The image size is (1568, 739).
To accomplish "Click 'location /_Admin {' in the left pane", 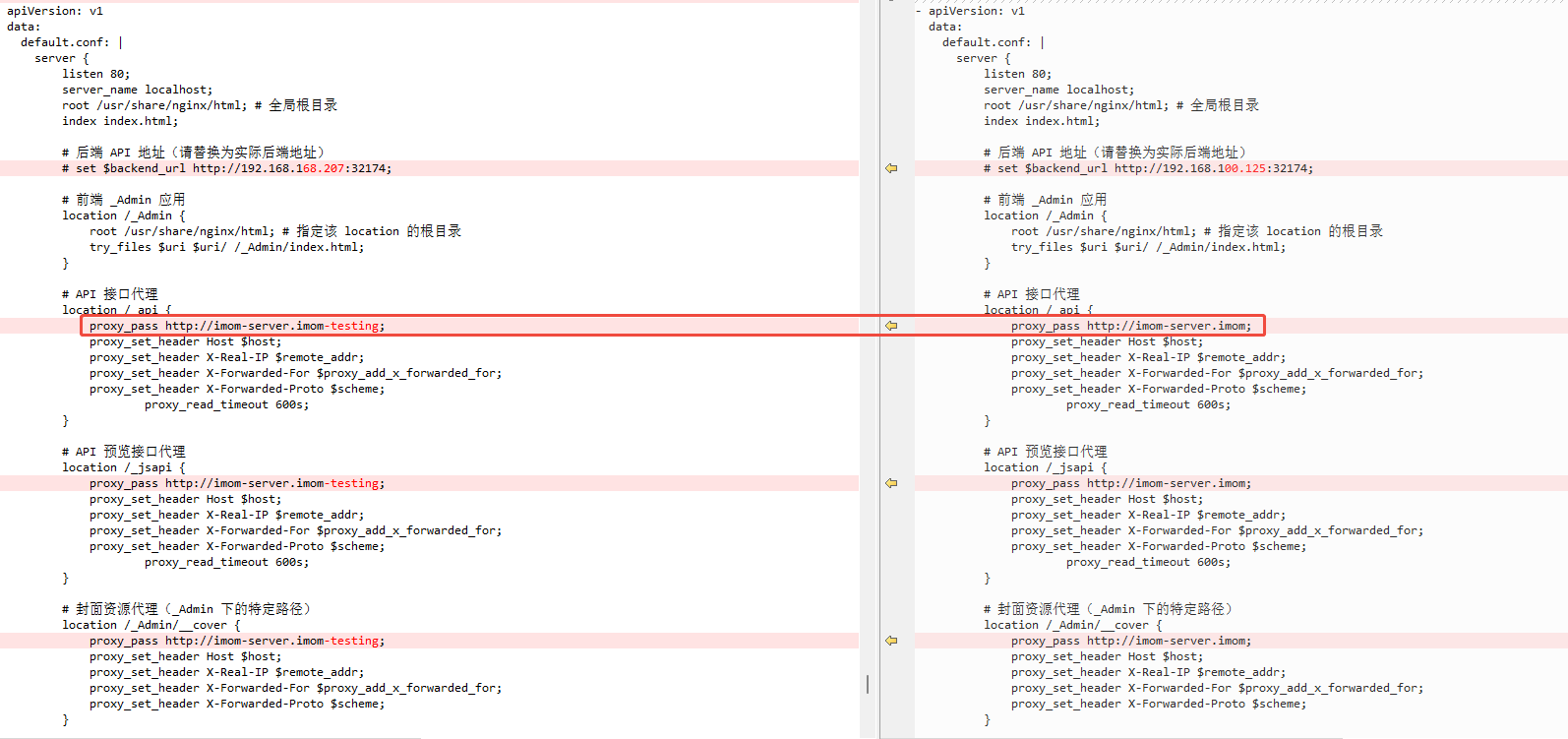I will pyautogui.click(x=124, y=216).
